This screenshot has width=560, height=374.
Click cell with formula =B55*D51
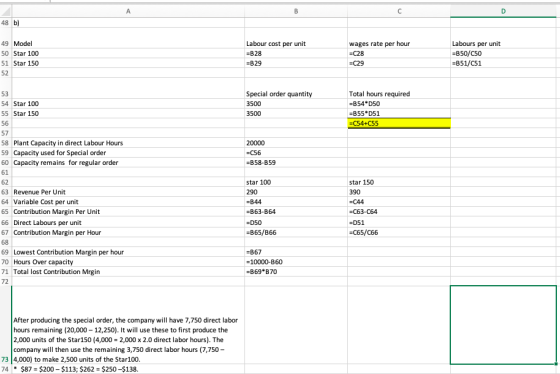tap(399, 114)
